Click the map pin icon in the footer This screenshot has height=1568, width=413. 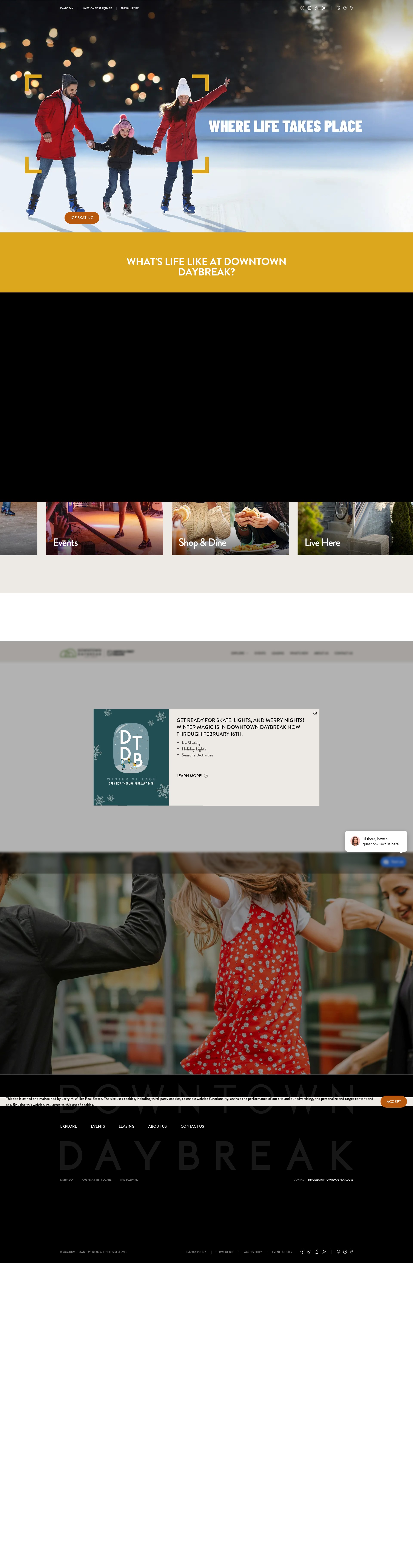point(351,1251)
